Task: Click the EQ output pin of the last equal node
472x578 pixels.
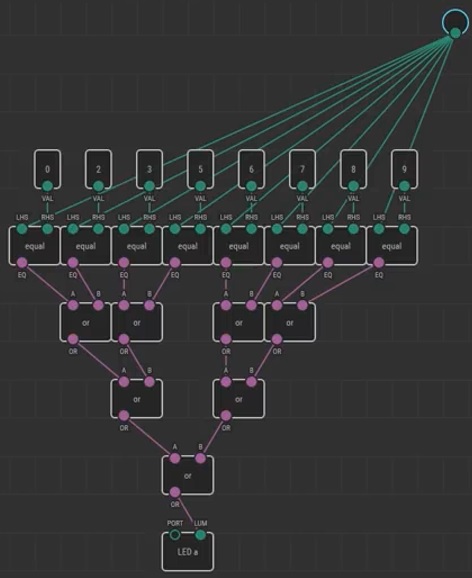Action: click(379, 262)
